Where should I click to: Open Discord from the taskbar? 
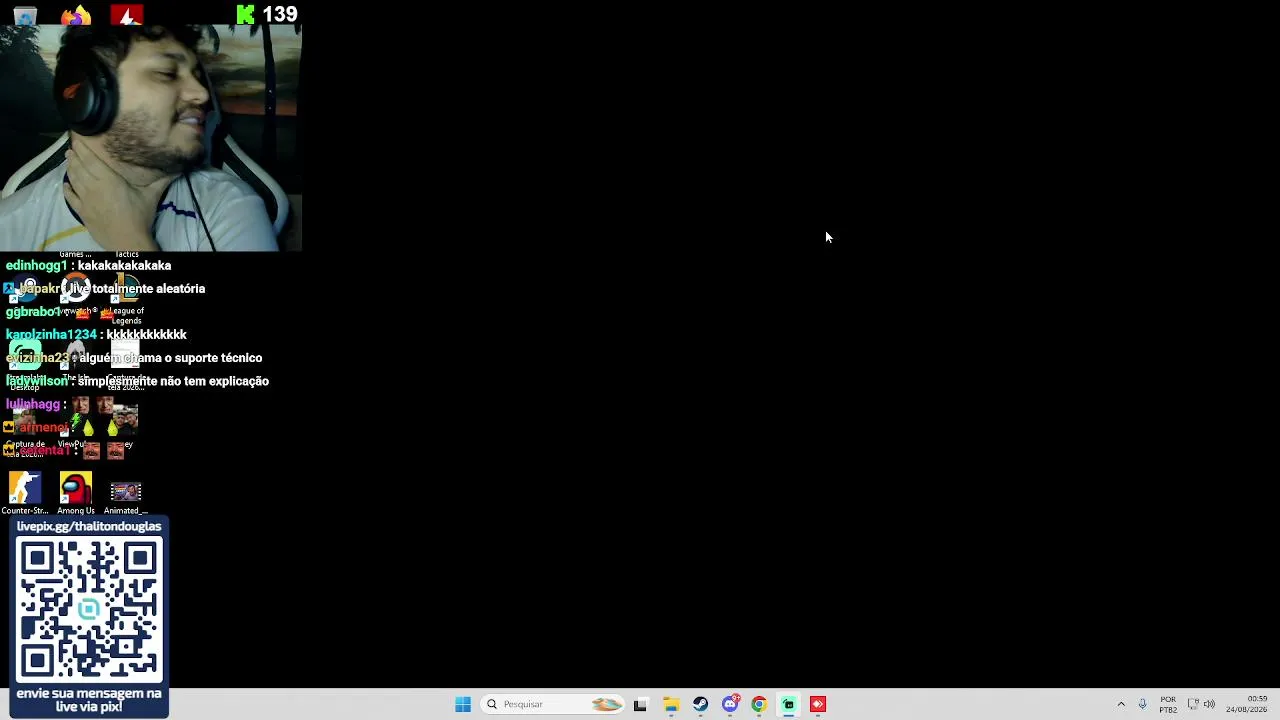pyautogui.click(x=730, y=704)
